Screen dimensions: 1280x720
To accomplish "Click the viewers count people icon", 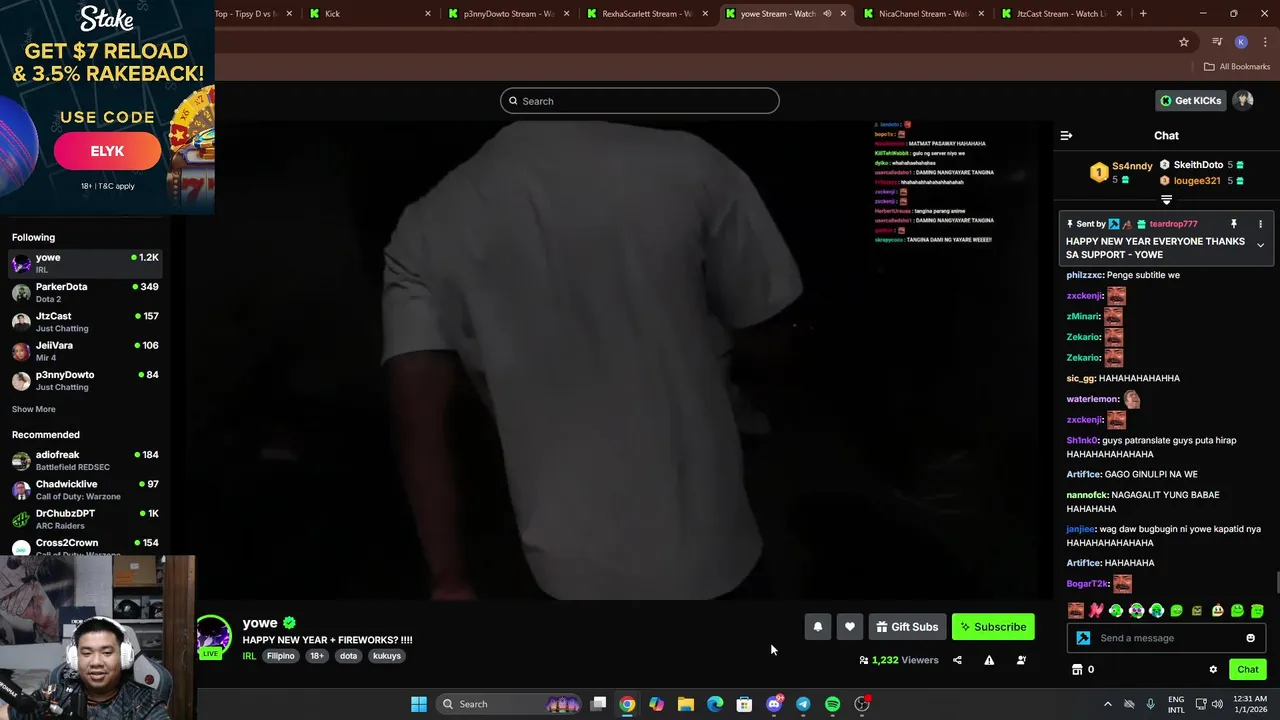I will pos(864,660).
